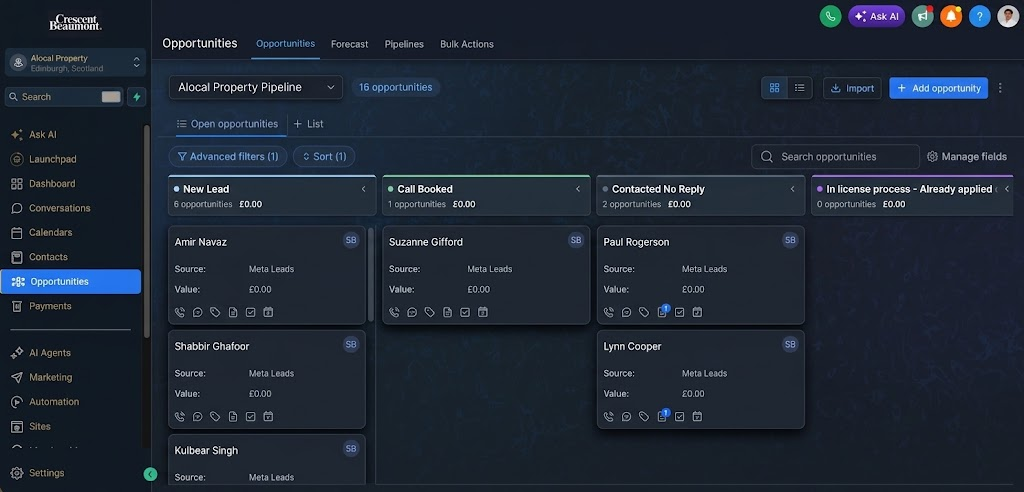The width and height of the screenshot is (1024, 492).
Task: Open appointment icon on Suzanne Gifford card
Action: point(483,312)
